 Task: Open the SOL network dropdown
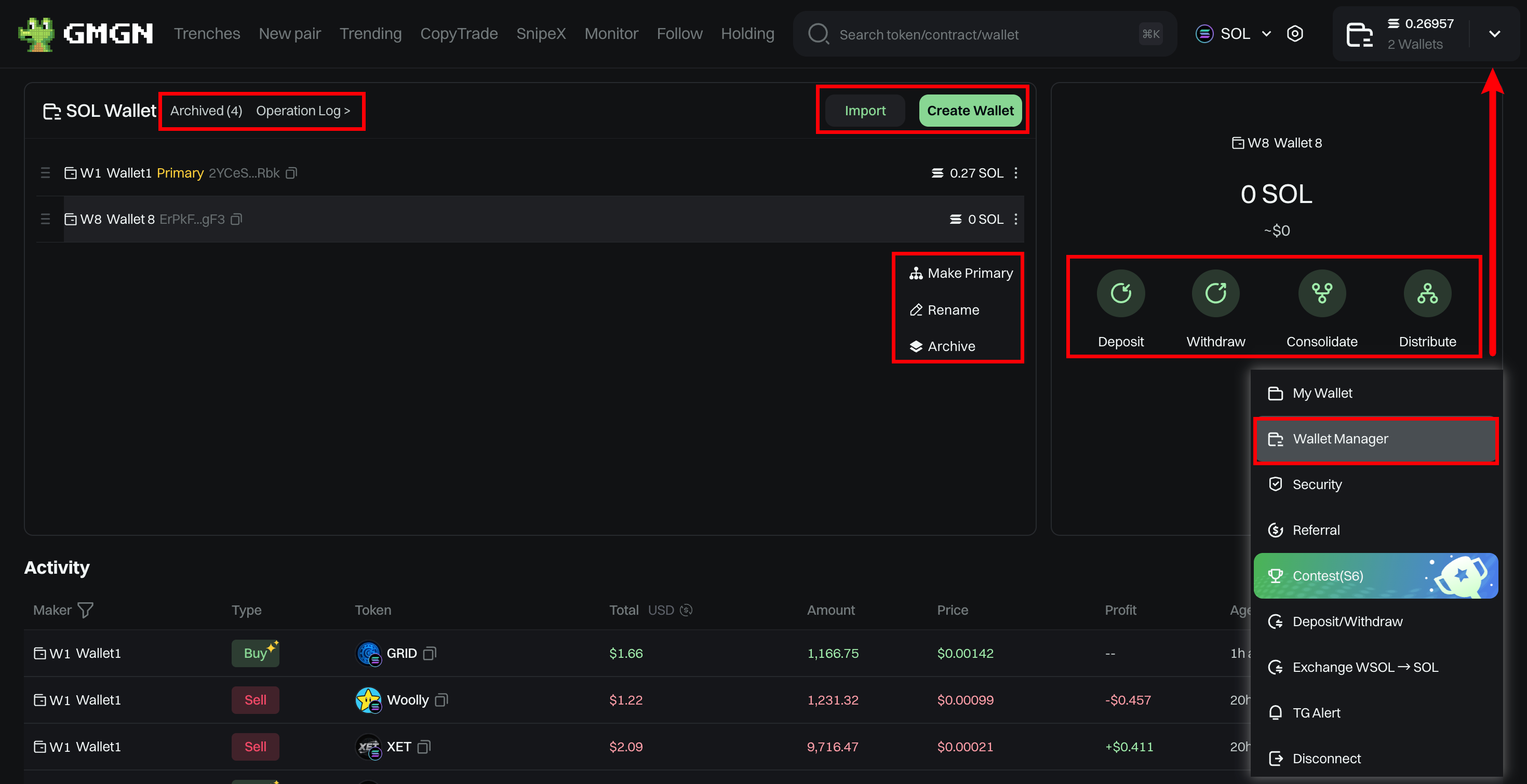1234,34
